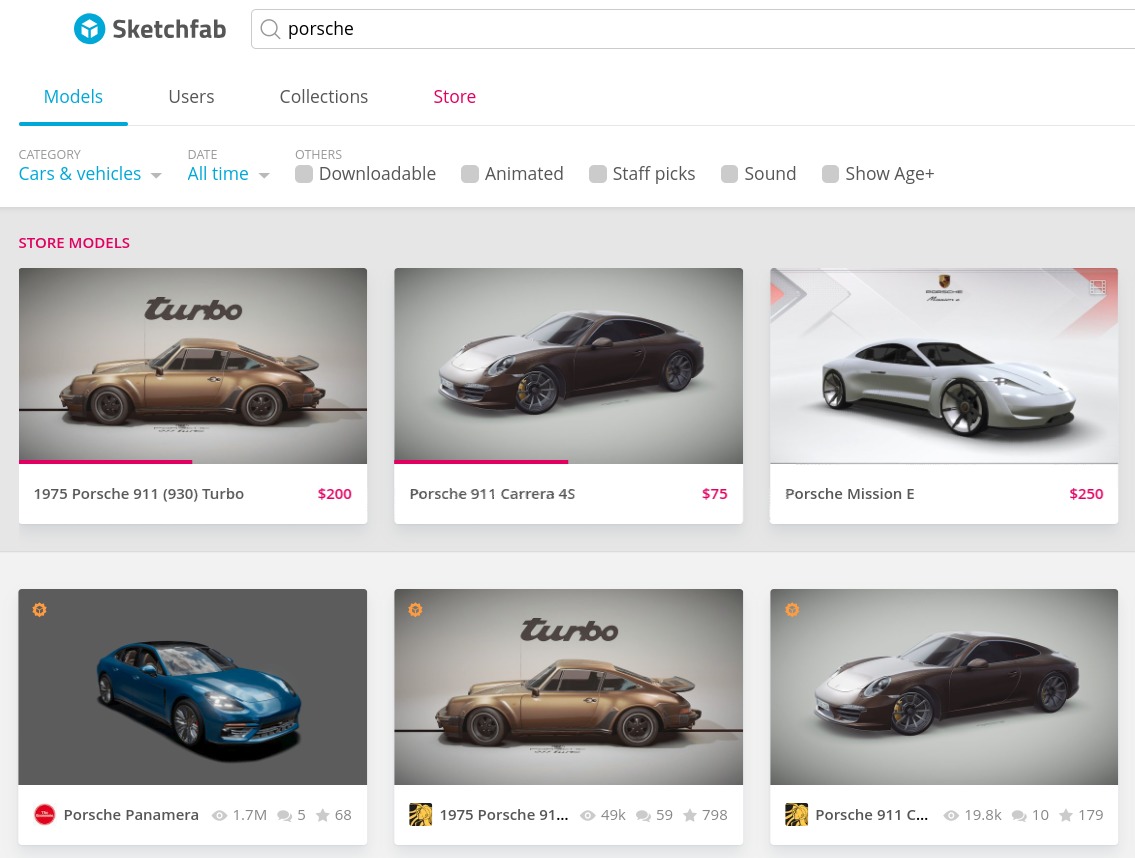Open the Cars & vehicles category dropdown
Image resolution: width=1135 pixels, height=858 pixels.
(90, 174)
